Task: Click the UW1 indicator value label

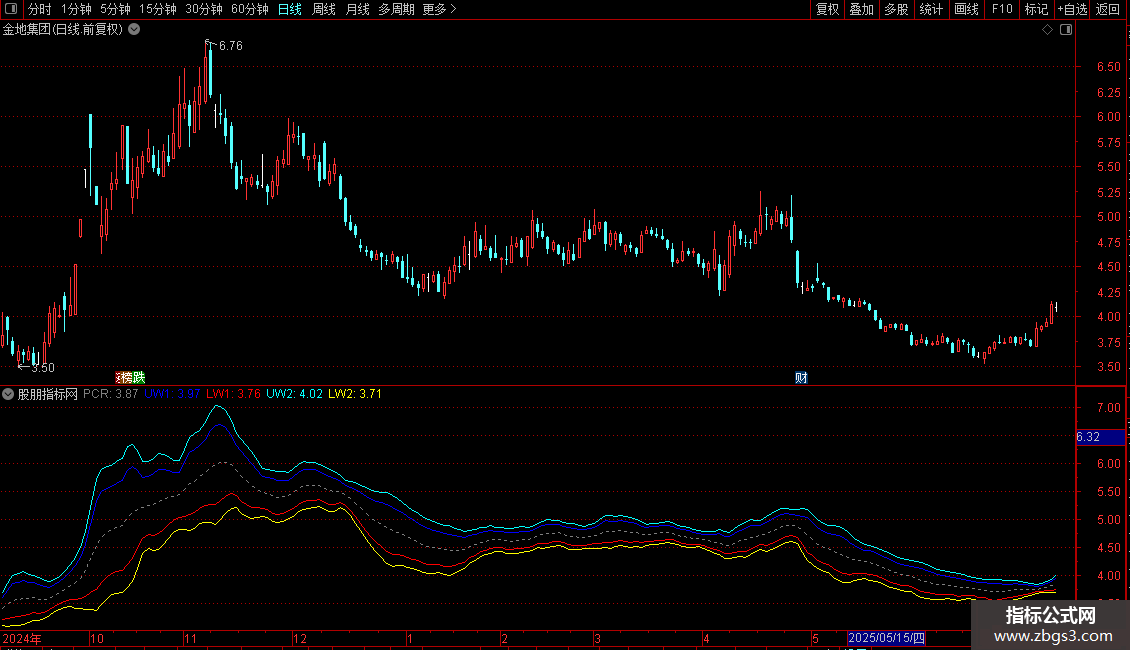Action: point(172,394)
